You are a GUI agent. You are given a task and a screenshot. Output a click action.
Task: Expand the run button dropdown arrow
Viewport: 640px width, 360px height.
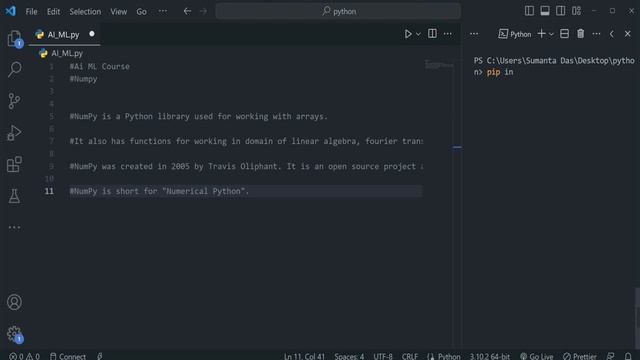[418, 34]
